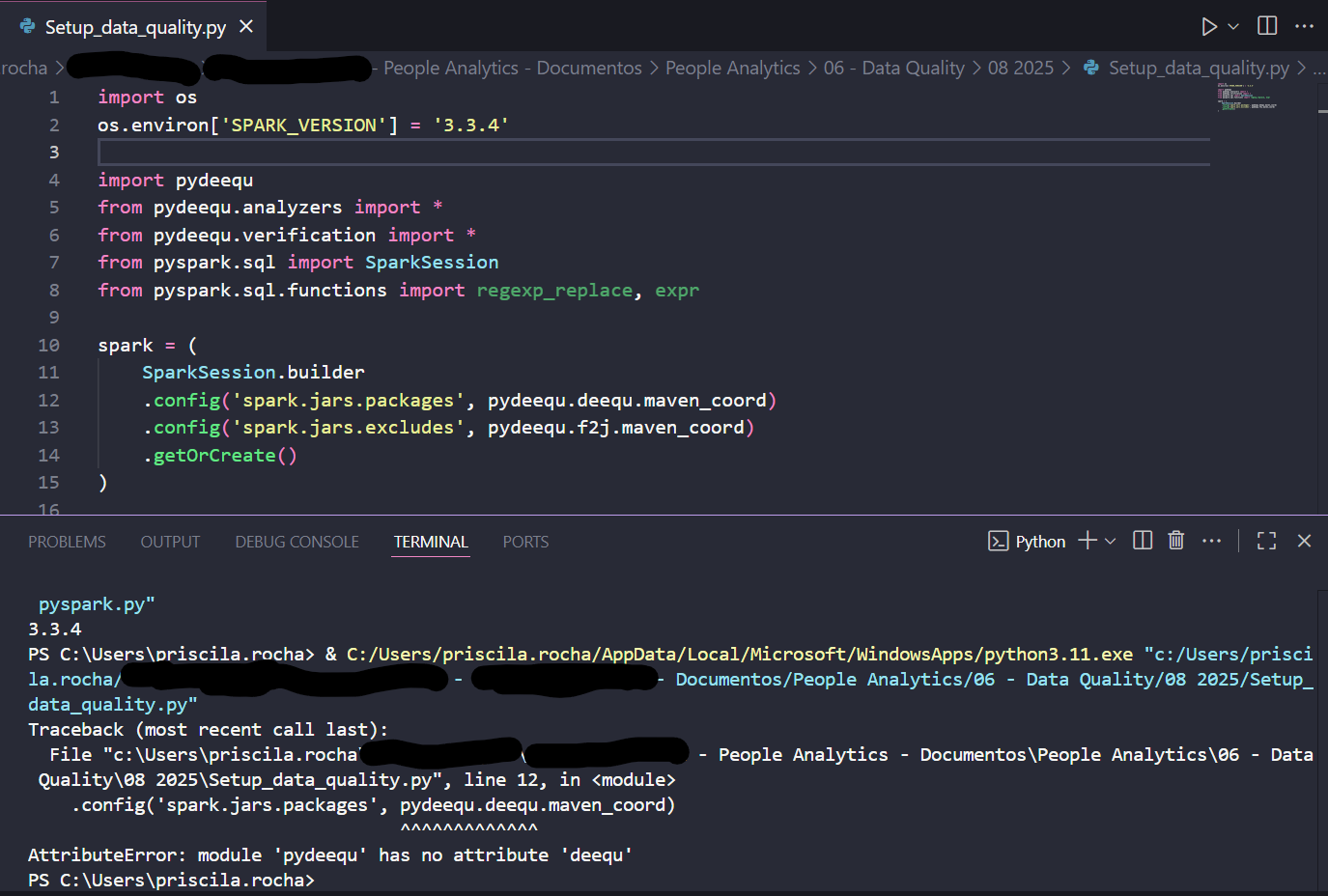Run the Python file with play icon
The height and width of the screenshot is (896, 1328).
tap(1208, 26)
